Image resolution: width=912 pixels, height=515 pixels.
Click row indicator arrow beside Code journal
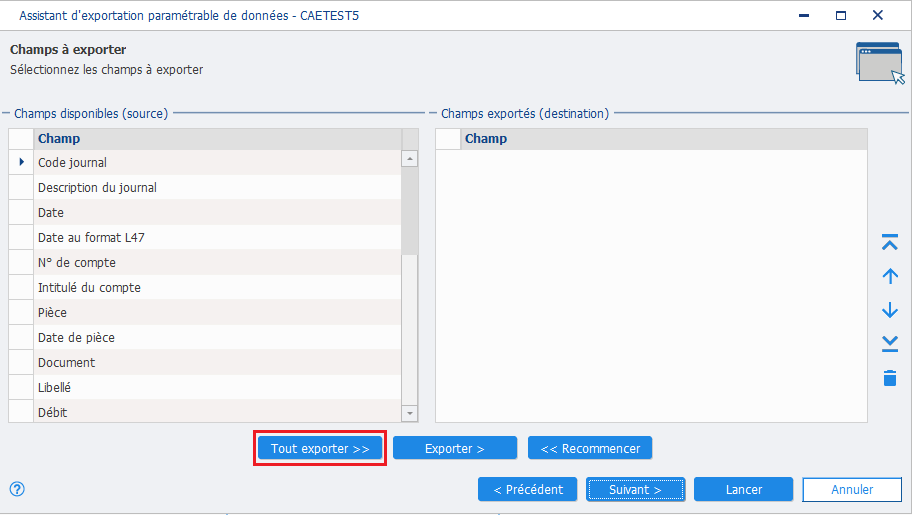22,162
